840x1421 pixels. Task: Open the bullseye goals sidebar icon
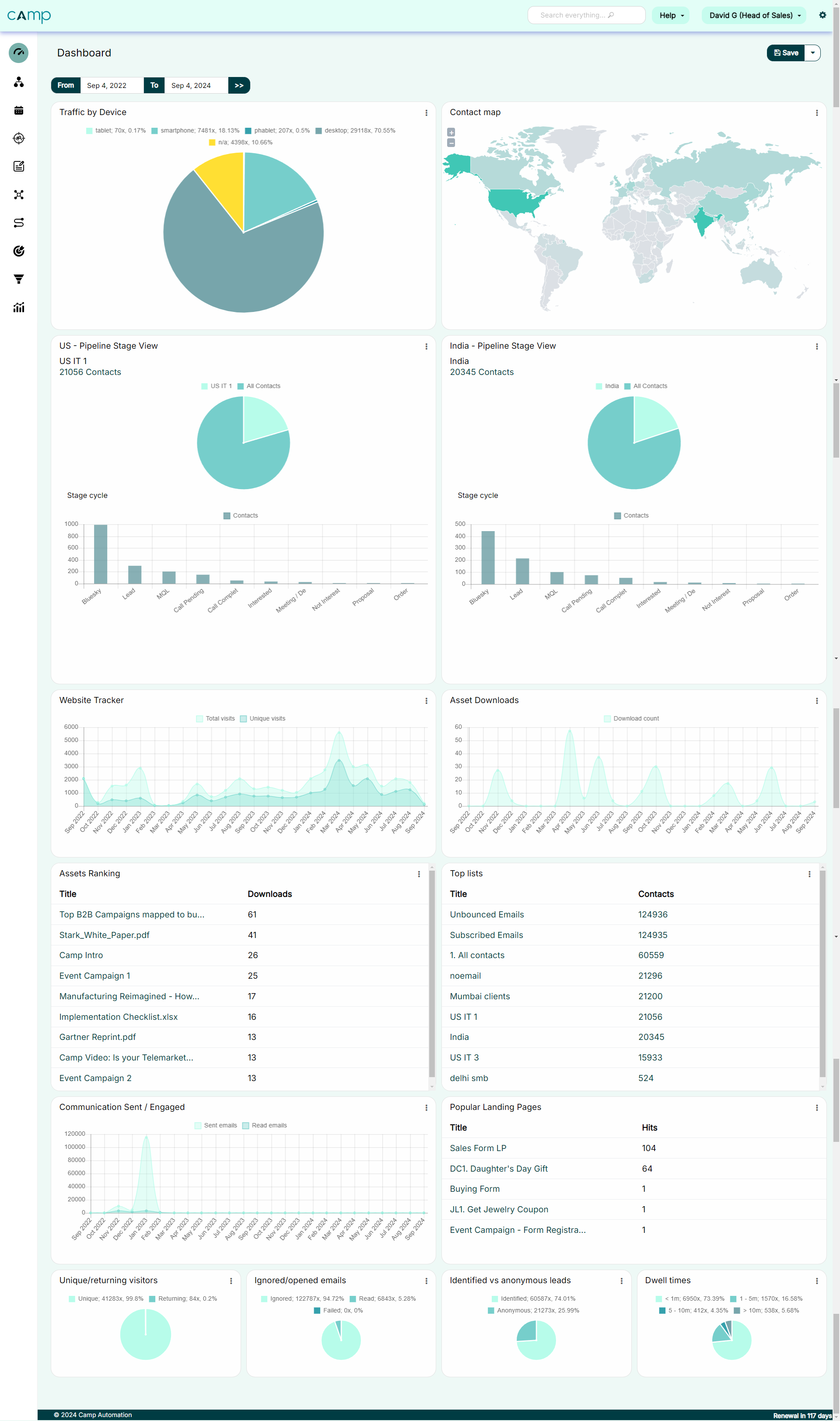[x=19, y=251]
